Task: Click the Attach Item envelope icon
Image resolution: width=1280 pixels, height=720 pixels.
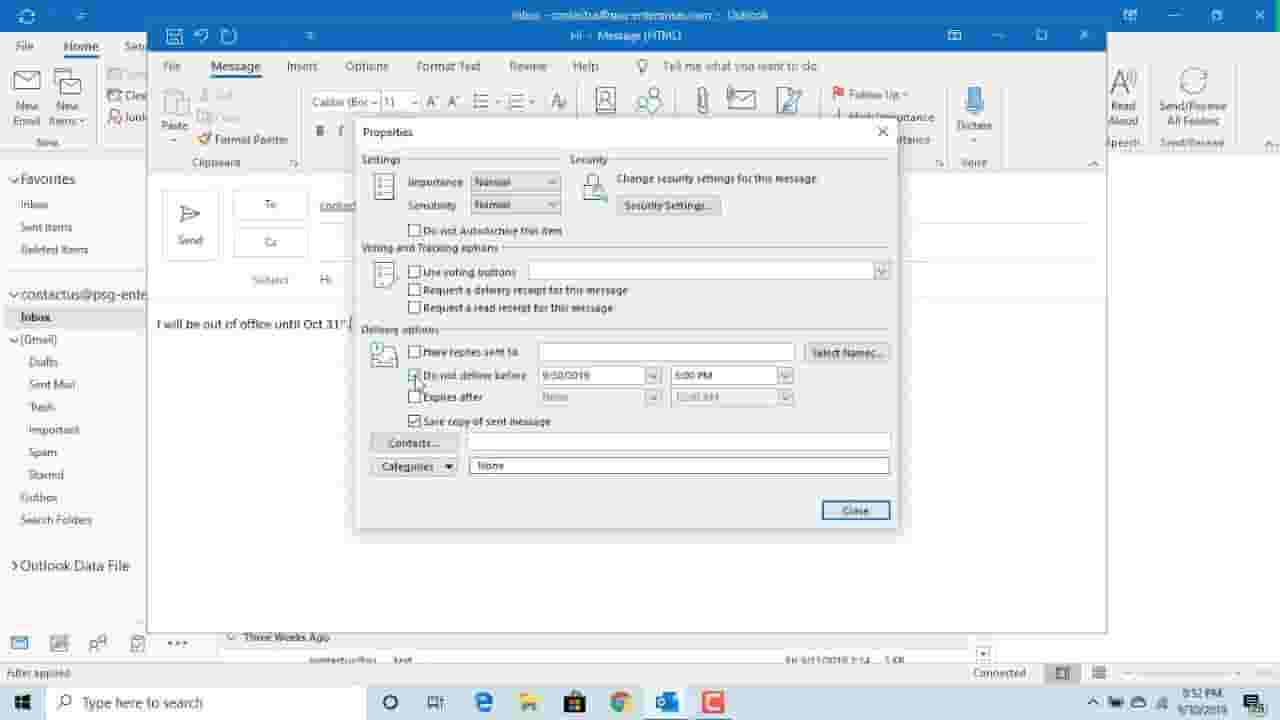Action: [741, 99]
